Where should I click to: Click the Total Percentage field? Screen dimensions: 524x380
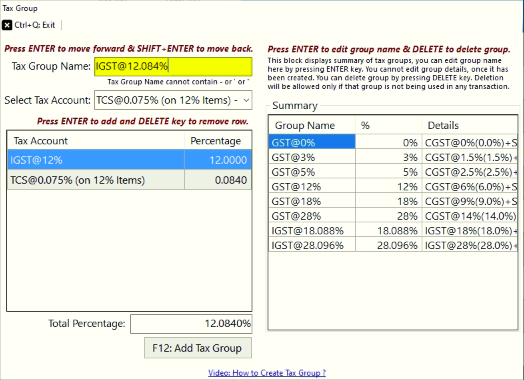pos(191,324)
